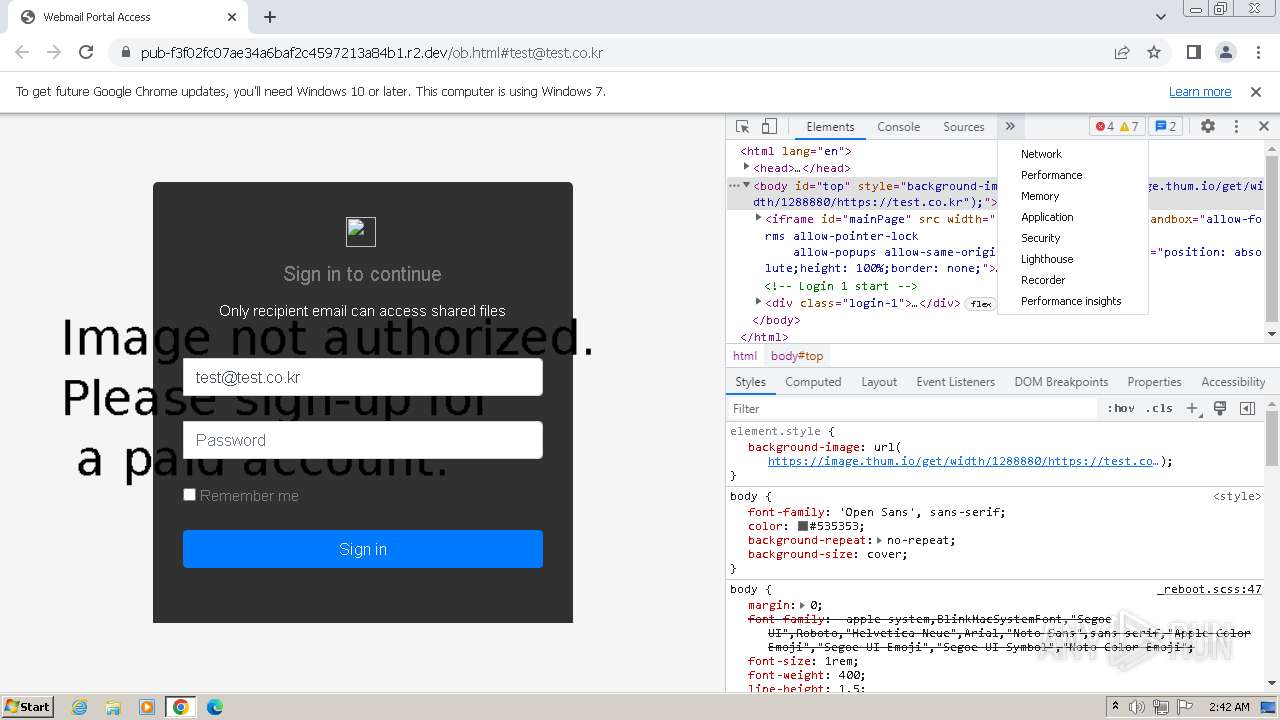1280x720 pixels.
Task: Open the _reboot.scss:47 source link
Action: [1209, 589]
